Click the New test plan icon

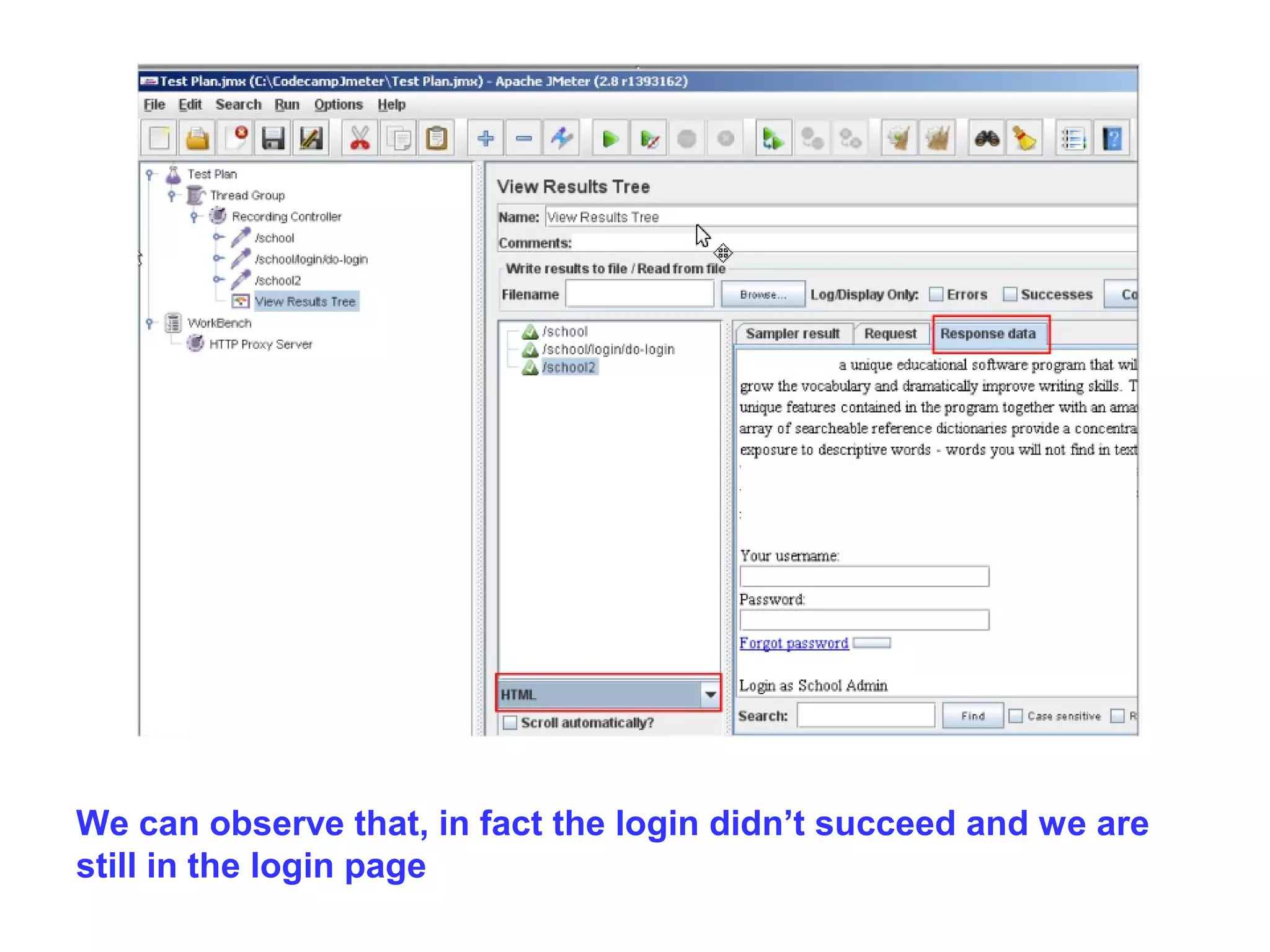click(x=159, y=138)
